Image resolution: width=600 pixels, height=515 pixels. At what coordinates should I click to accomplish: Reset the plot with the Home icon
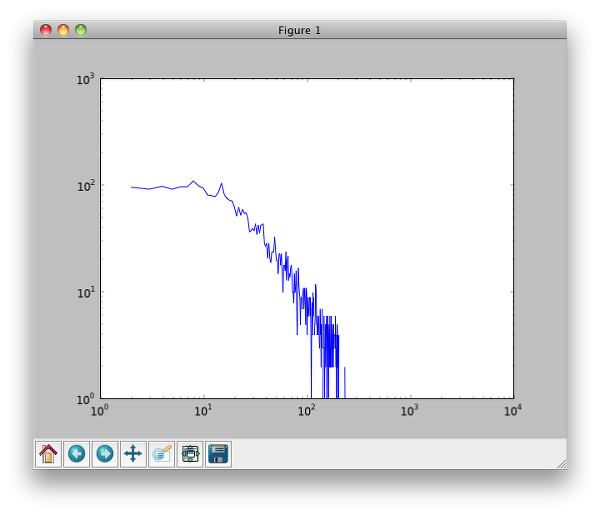tap(48, 454)
